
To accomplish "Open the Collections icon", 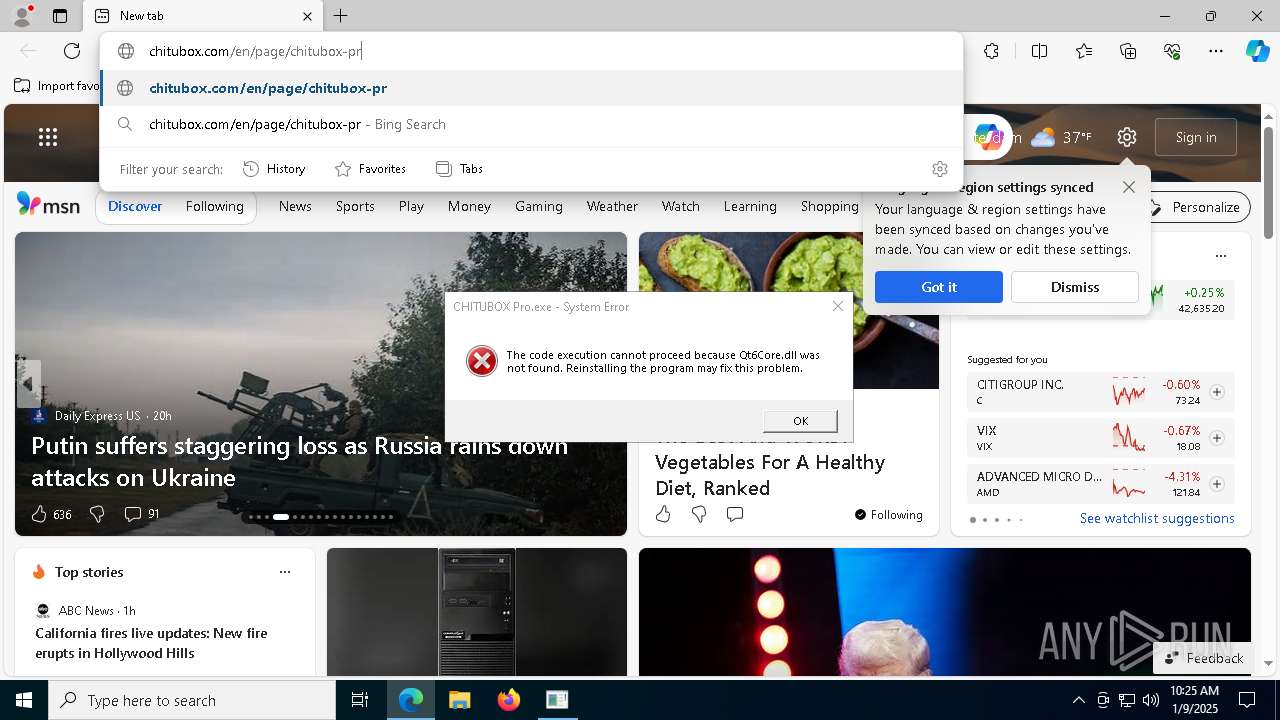I will 1128,51.
